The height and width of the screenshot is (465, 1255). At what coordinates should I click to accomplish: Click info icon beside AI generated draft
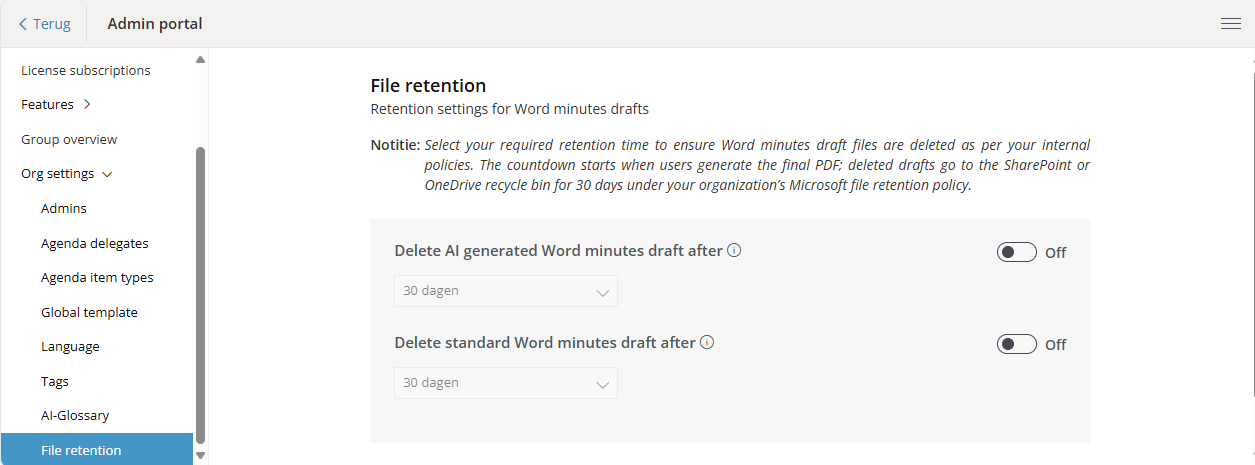[x=734, y=250]
